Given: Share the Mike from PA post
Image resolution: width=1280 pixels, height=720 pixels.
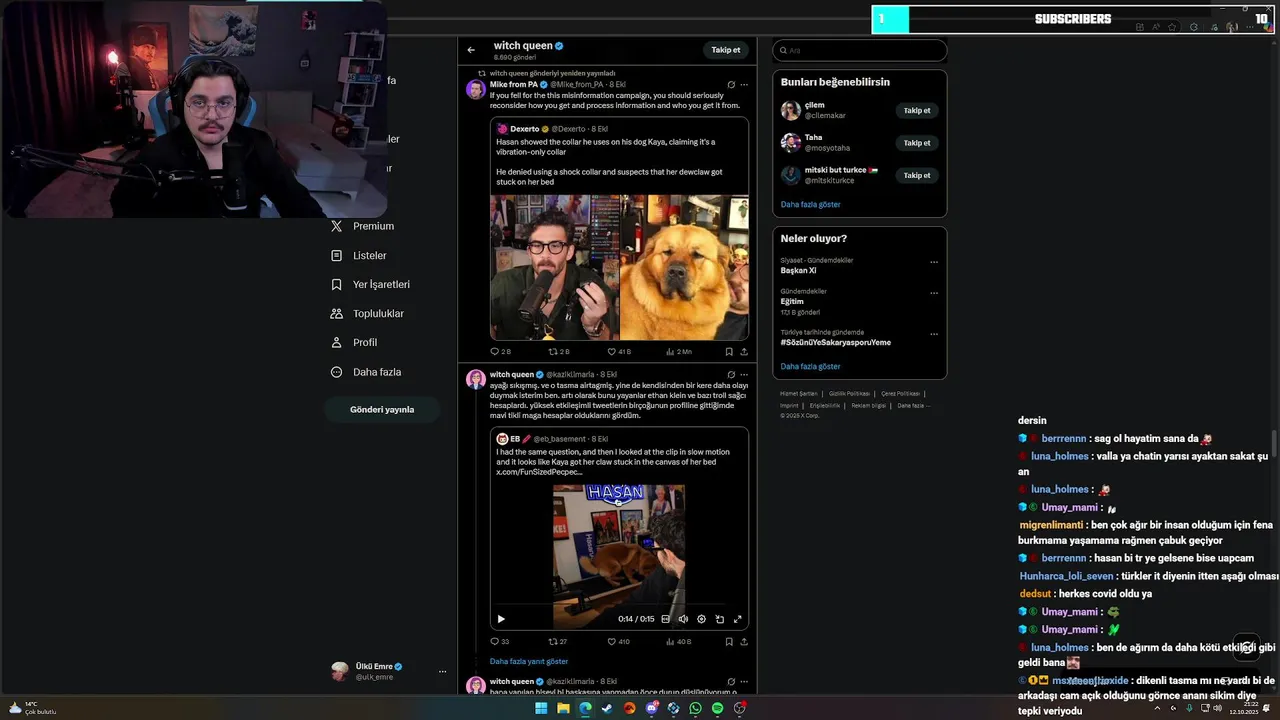Looking at the screenshot, I should (744, 352).
